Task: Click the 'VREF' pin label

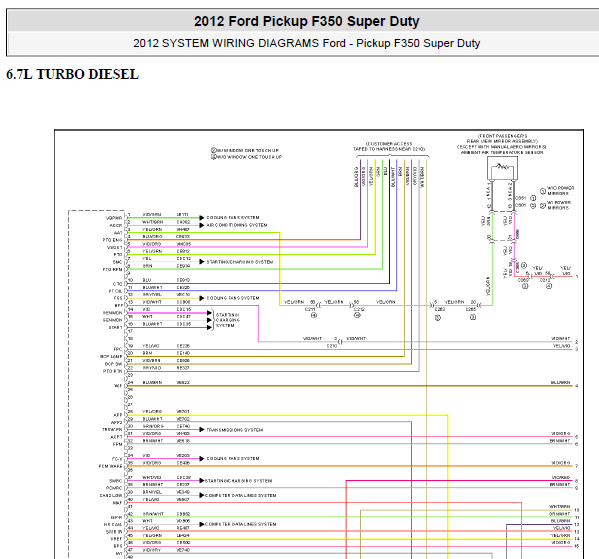Action: (x=117, y=539)
